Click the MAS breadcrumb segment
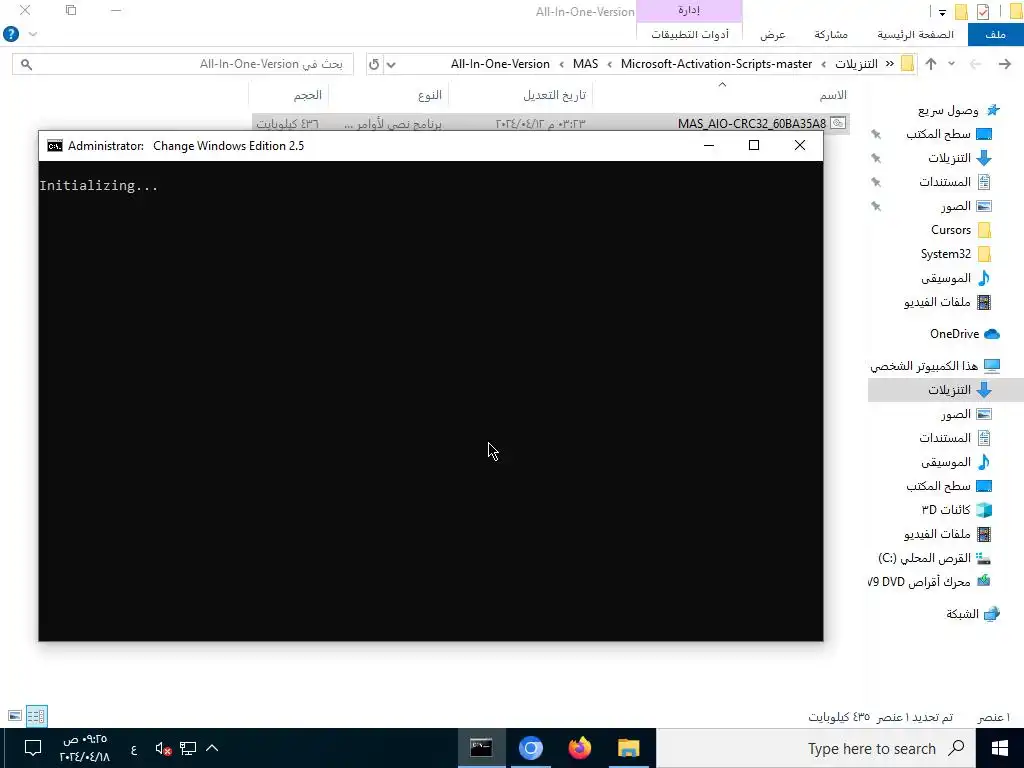 tap(585, 64)
